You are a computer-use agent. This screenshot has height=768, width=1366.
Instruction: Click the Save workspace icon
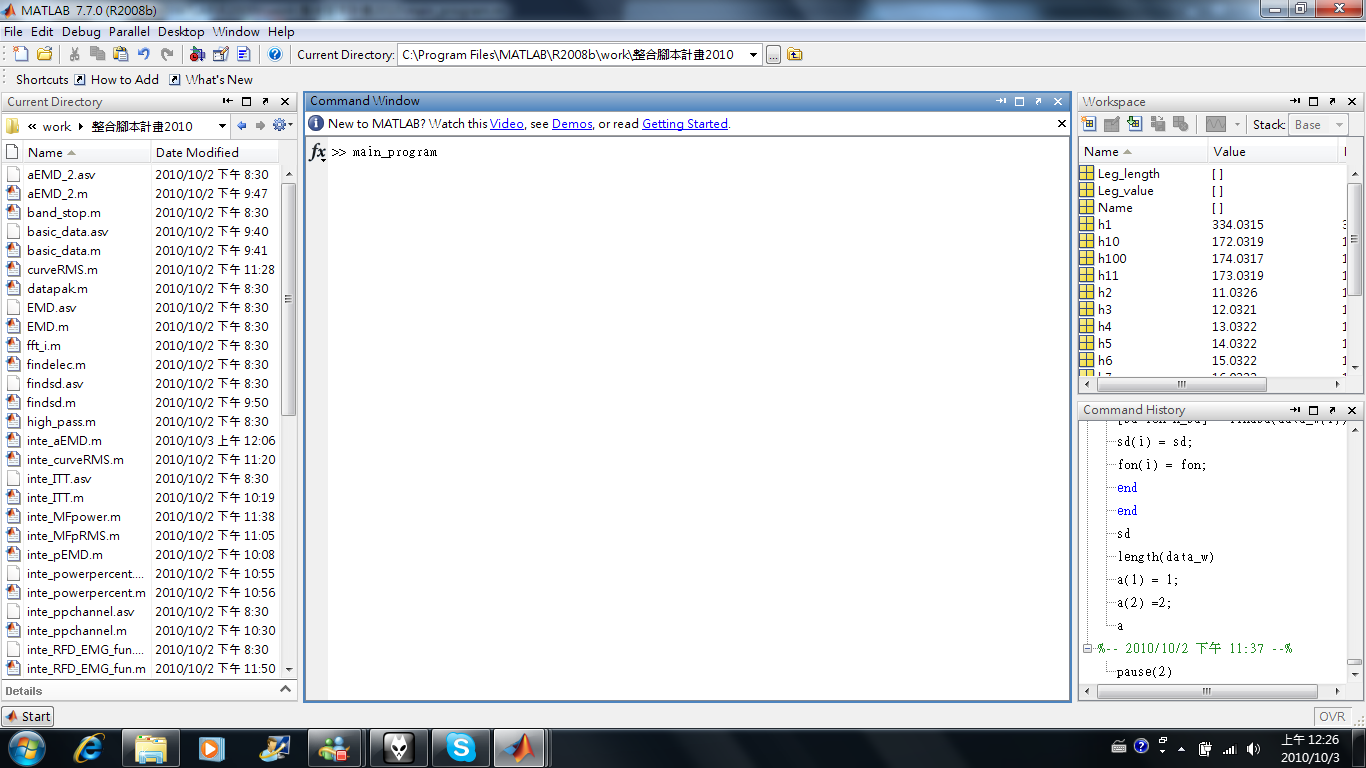coord(1158,124)
